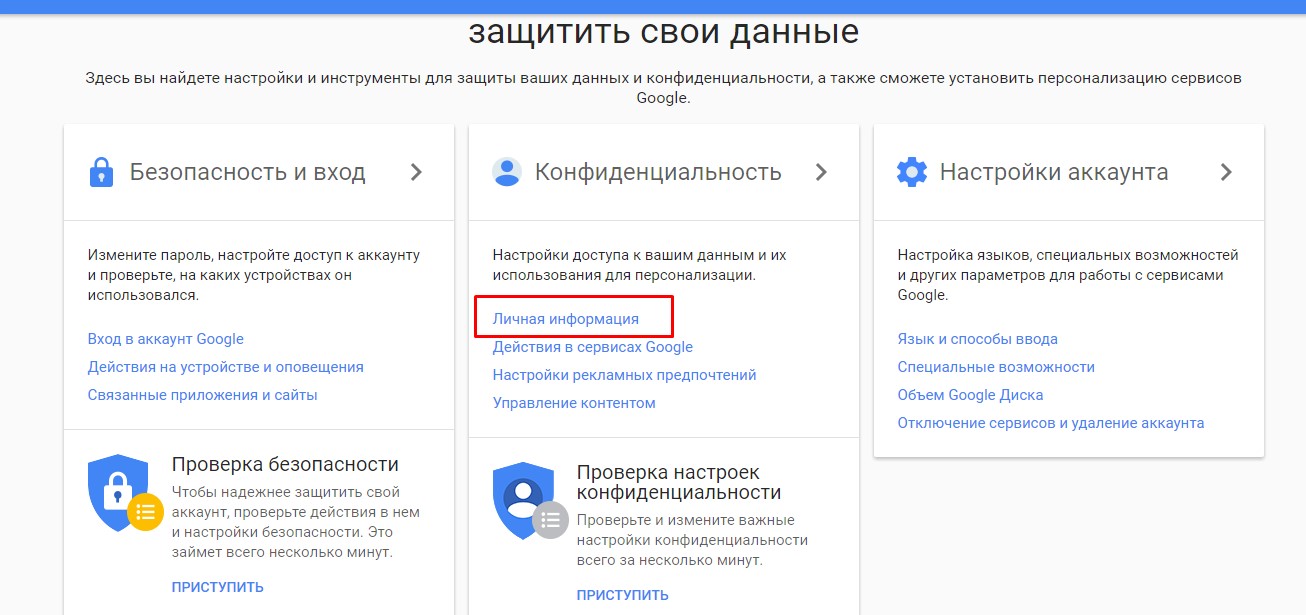
Task: Open Действия в сервисах Google link
Action: [x=592, y=347]
